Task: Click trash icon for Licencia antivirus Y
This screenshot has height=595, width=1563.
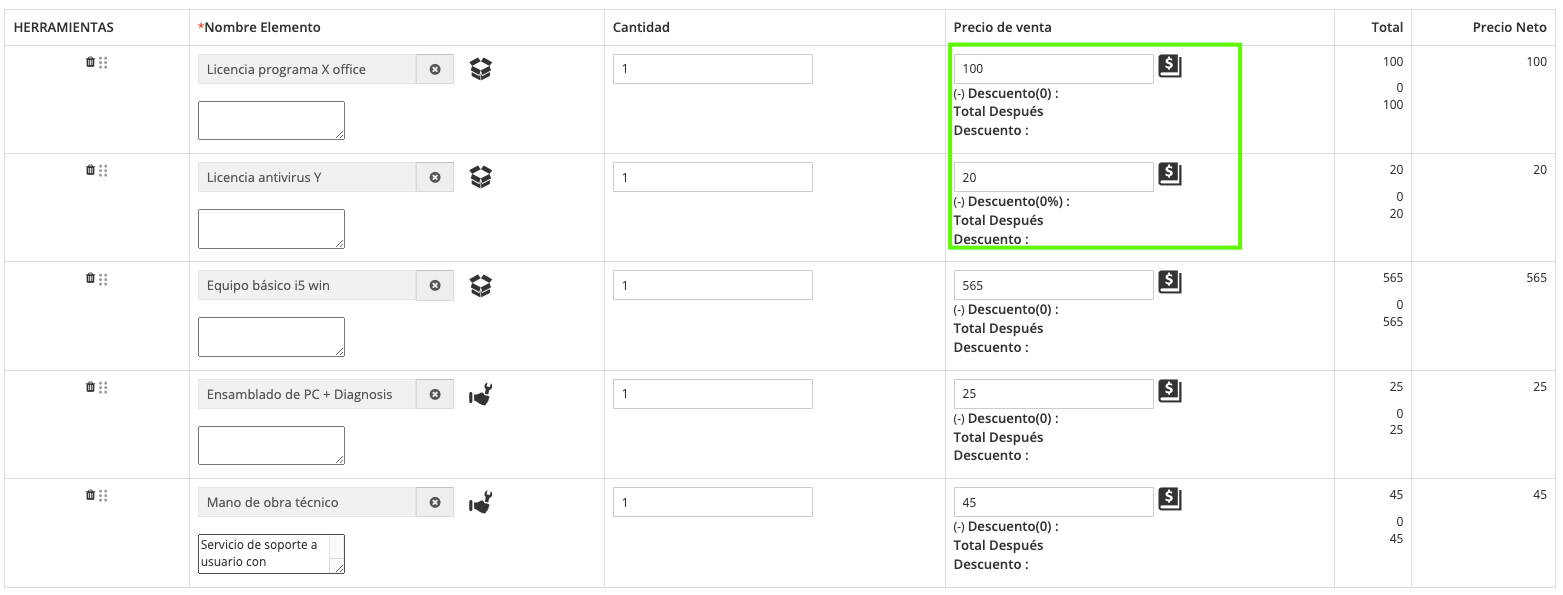Action: 90,170
